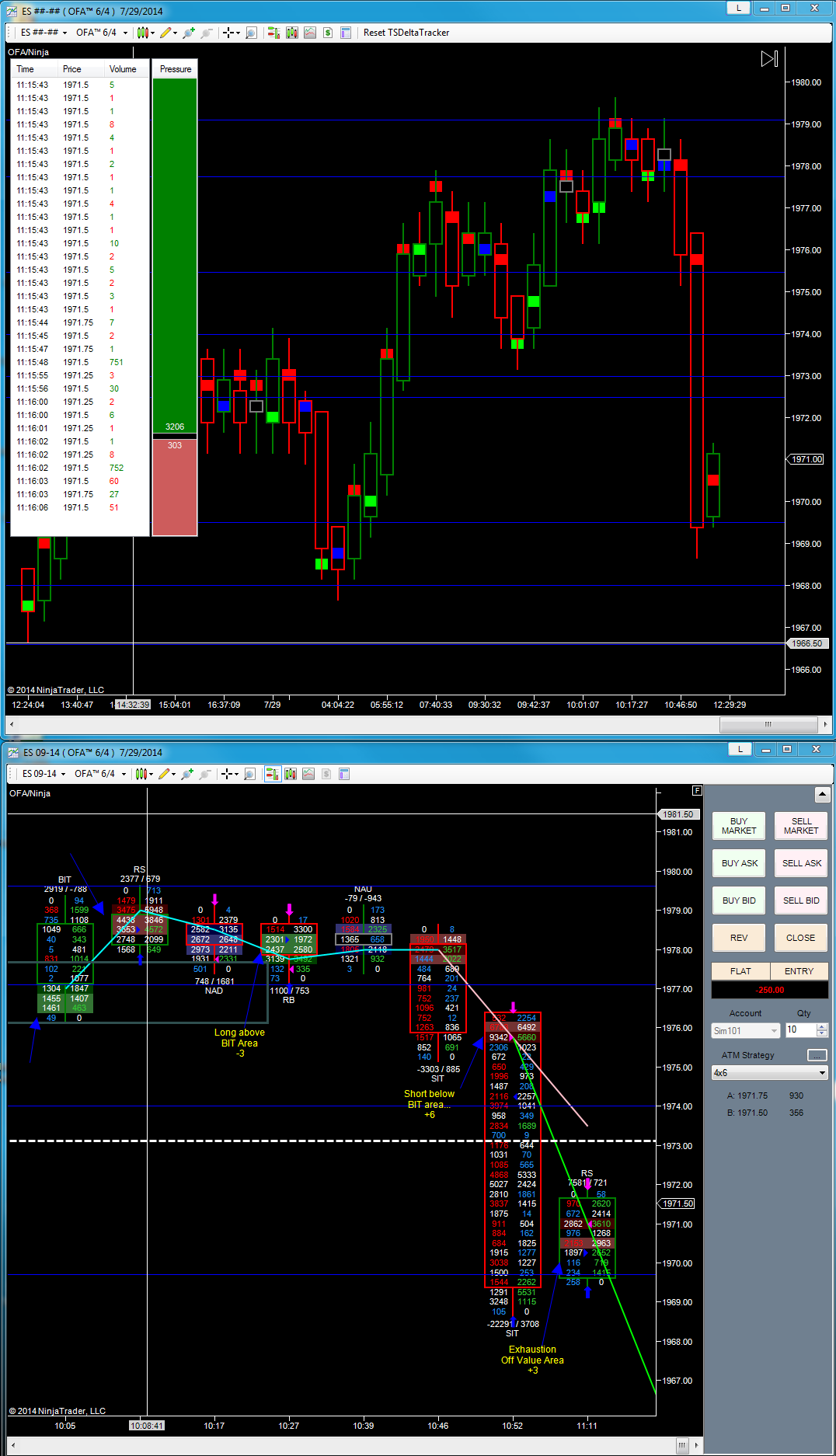Click the SELL ASK button
836x1456 pixels.
click(801, 863)
